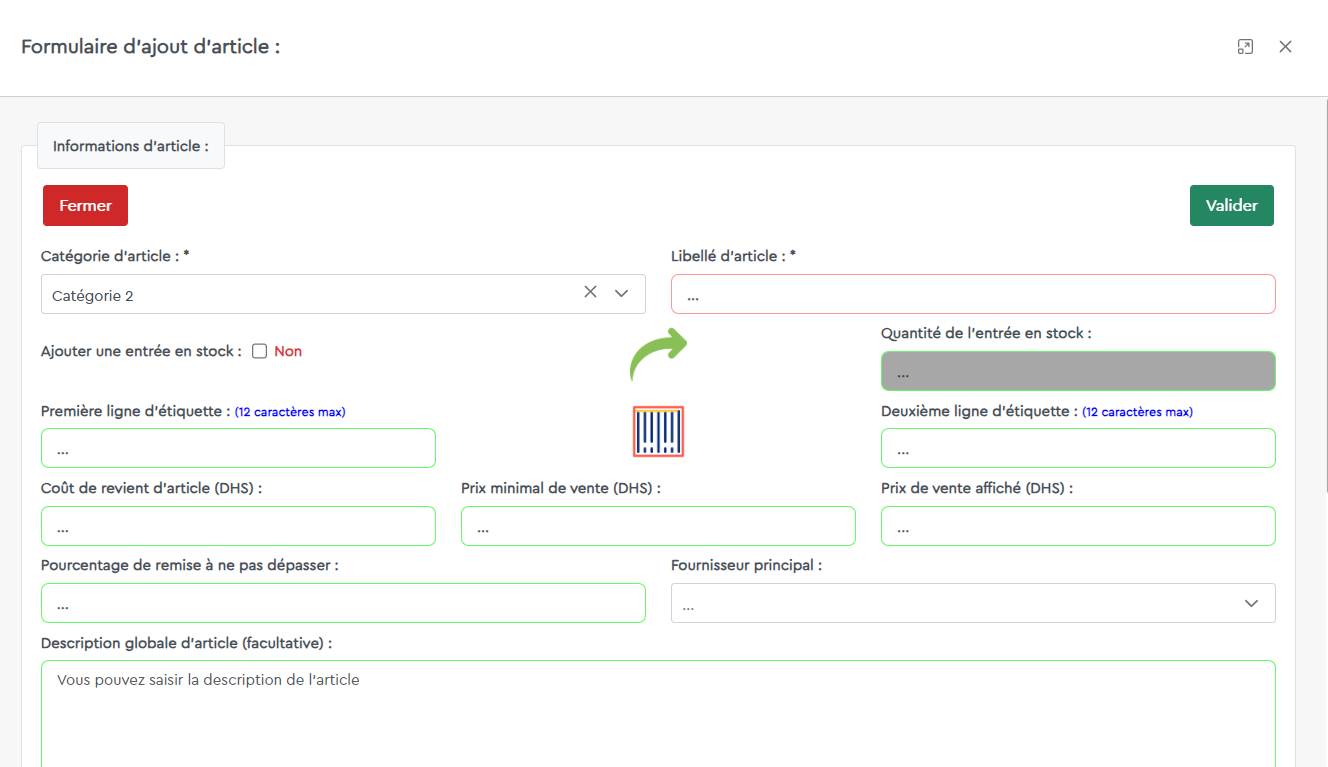Open the Fournisseur principal dropdown
Screen dimensions: 1328x767
[x=973, y=603]
